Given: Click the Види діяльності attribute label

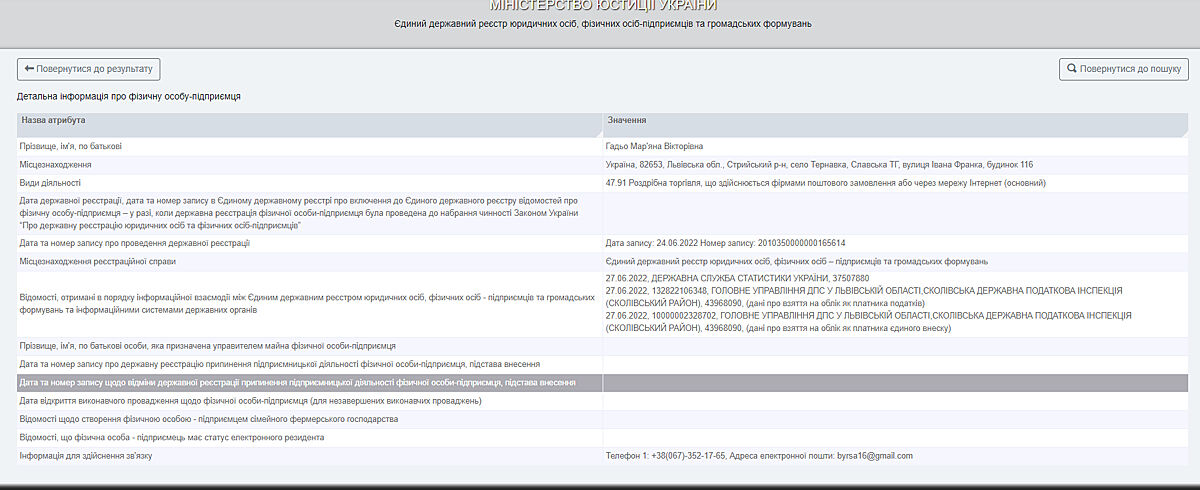Looking at the screenshot, I should coord(50,183).
